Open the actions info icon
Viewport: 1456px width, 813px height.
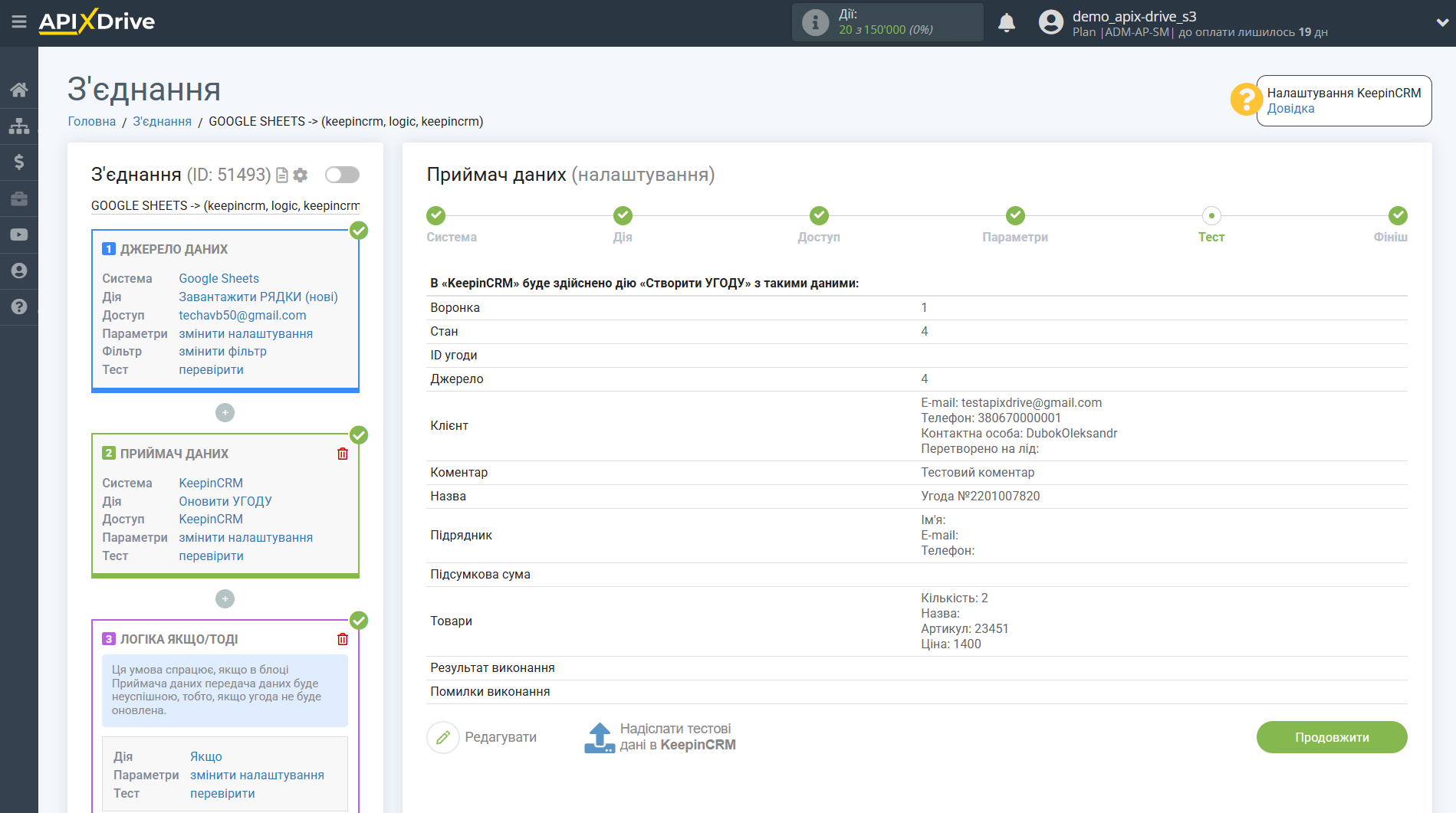[815, 22]
